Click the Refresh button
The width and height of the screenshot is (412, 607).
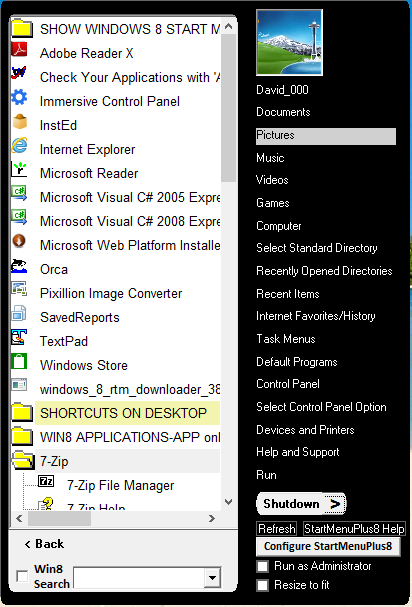point(276,528)
